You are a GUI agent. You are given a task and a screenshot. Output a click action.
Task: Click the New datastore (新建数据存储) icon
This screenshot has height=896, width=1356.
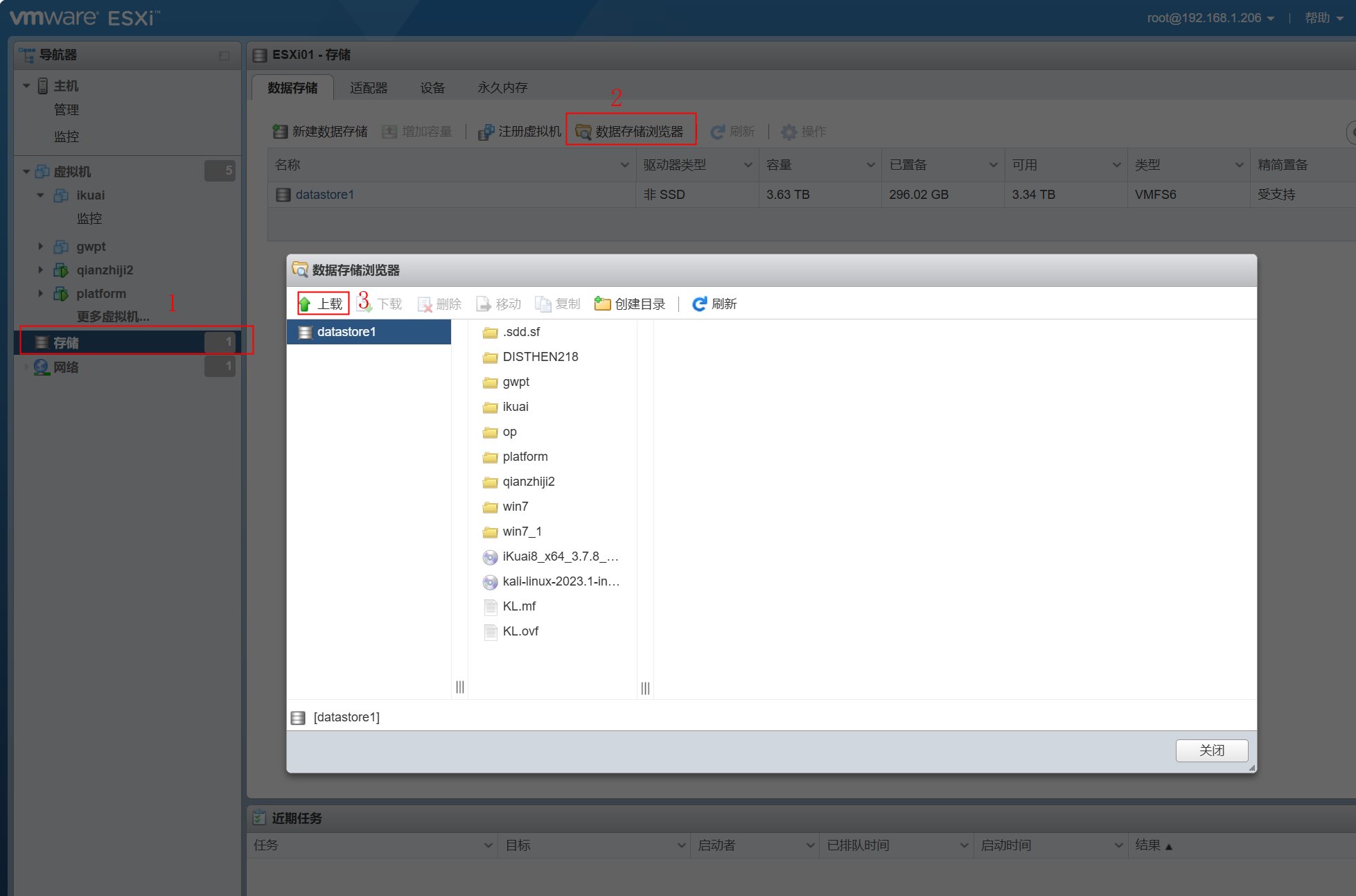pyautogui.click(x=280, y=131)
